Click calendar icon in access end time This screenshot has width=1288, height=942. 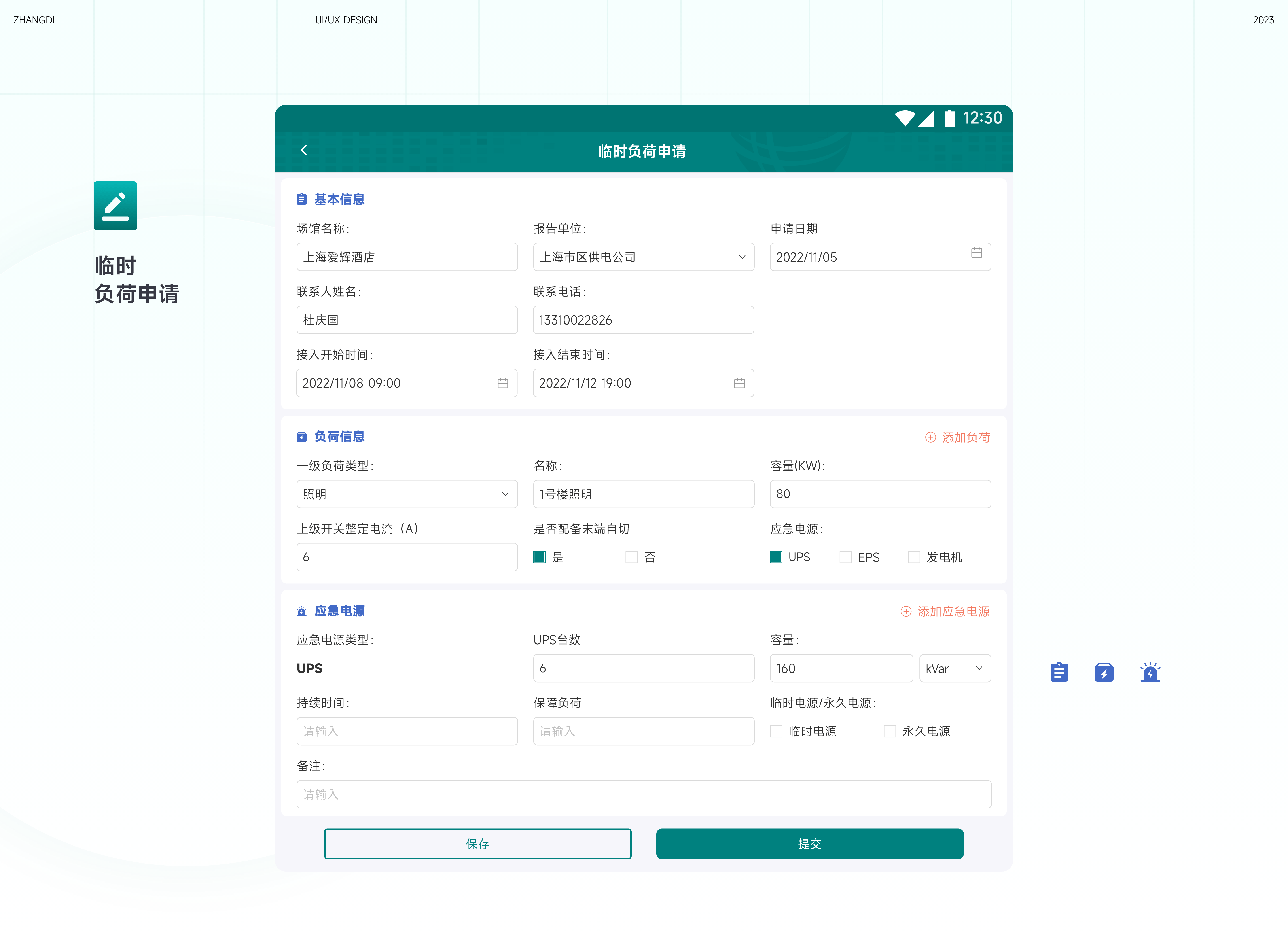pyautogui.click(x=739, y=383)
